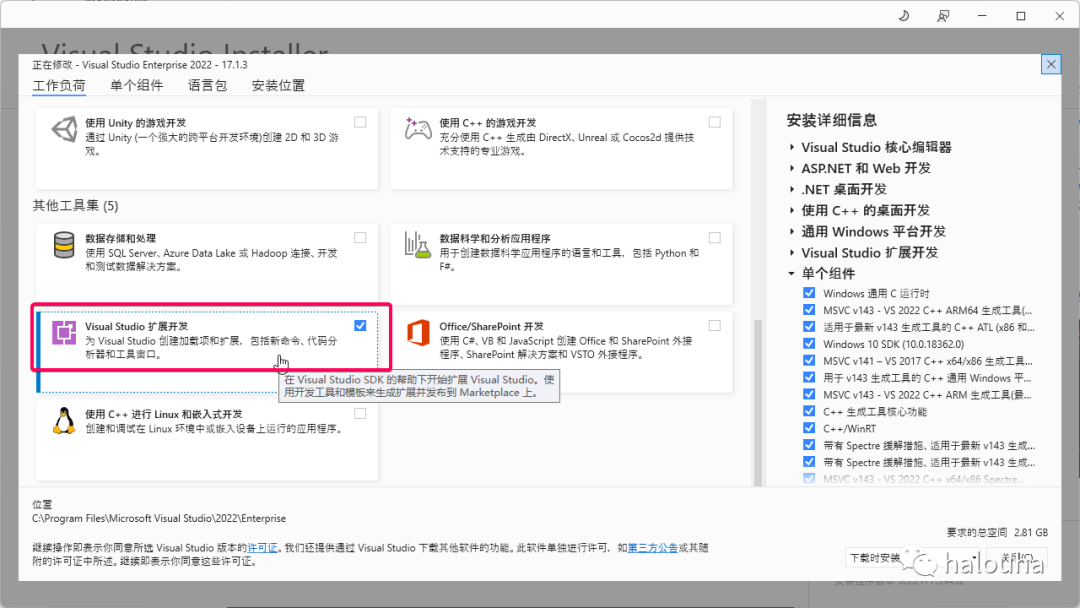This screenshot has width=1080, height=608.
Task: Collapse the individual components (单个组件) section
Action: (x=792, y=273)
